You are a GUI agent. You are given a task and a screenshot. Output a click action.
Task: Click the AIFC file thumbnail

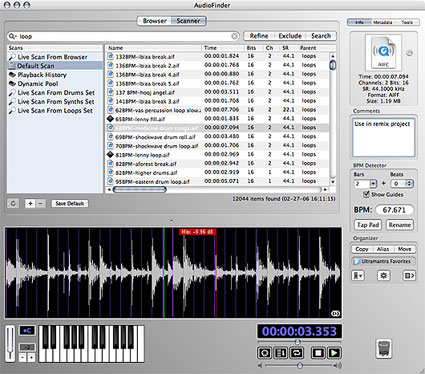(x=384, y=52)
